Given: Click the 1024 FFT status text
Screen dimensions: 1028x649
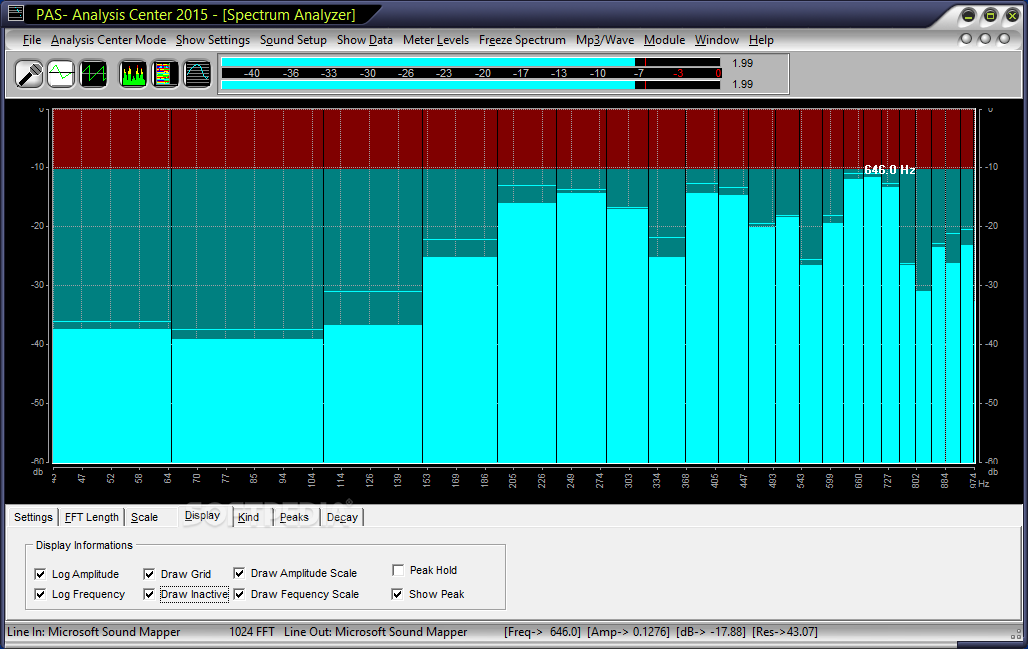Looking at the screenshot, I should [252, 632].
